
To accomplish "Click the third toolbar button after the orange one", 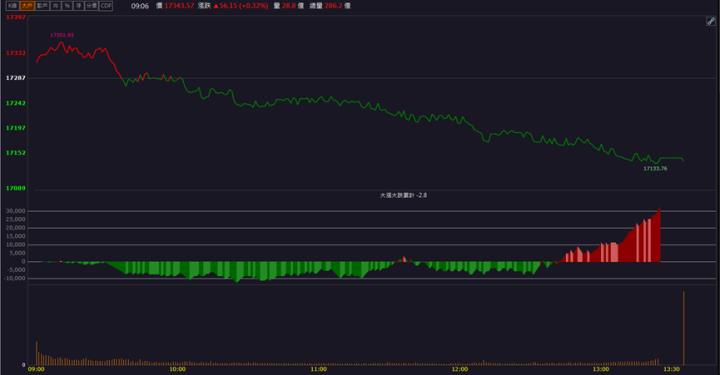I will [x=68, y=6].
